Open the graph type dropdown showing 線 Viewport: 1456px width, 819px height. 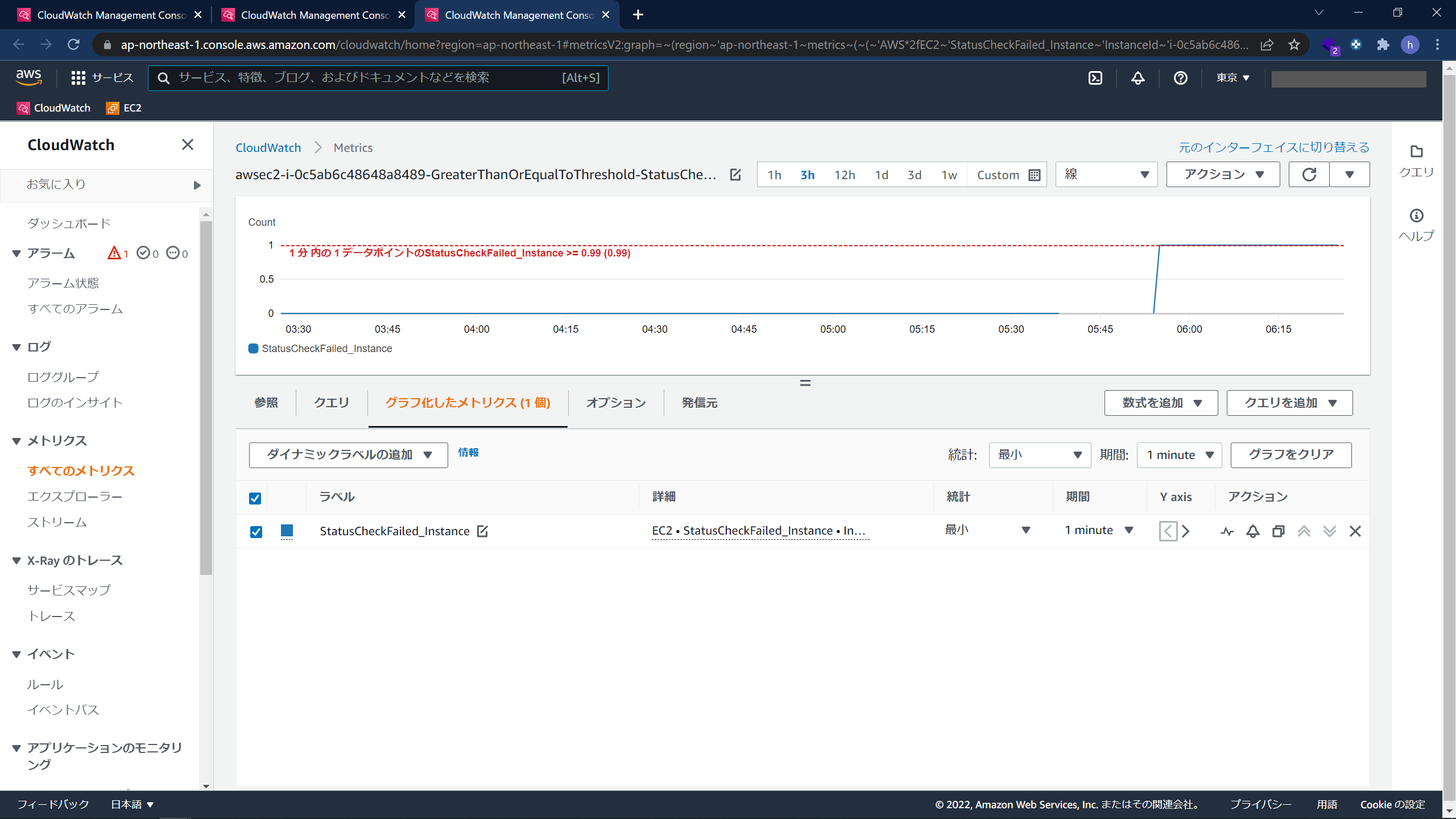coord(1106,175)
